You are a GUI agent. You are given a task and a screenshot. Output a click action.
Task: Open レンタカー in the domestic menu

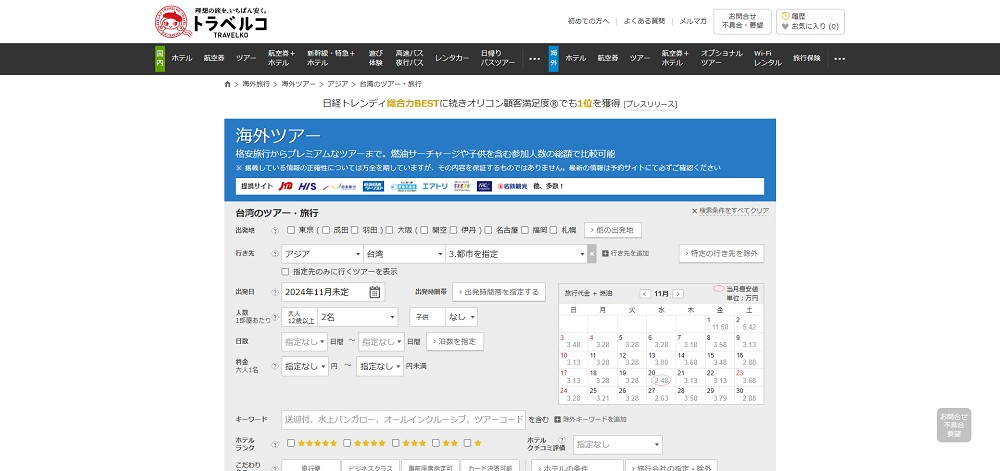point(452,58)
